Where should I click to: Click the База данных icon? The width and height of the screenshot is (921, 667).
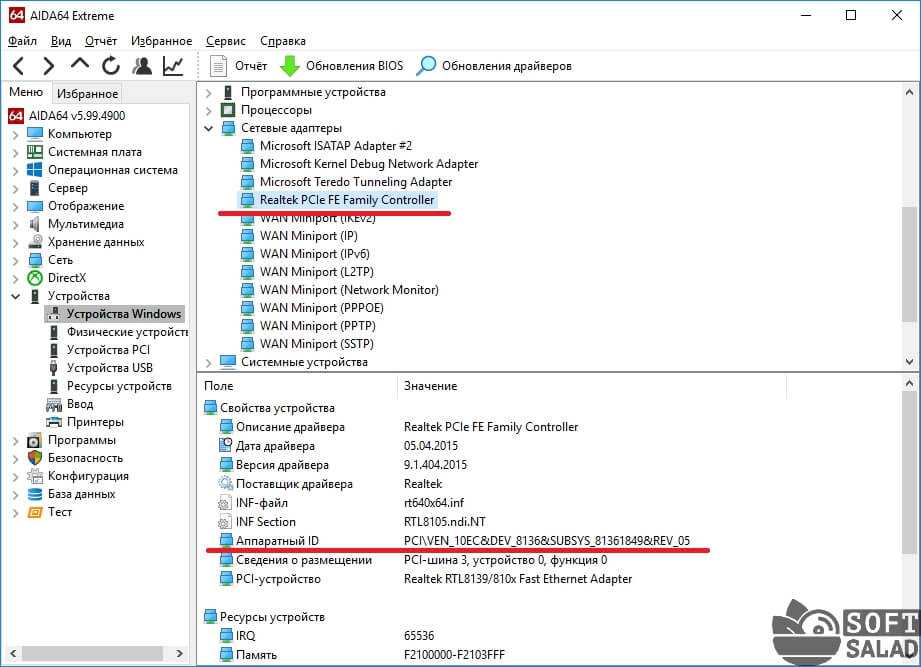click(x=35, y=494)
